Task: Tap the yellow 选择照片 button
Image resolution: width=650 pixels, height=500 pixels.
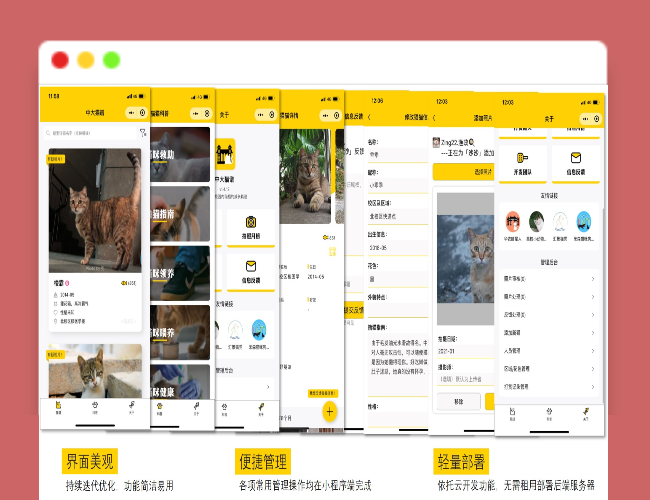Action: click(x=463, y=172)
